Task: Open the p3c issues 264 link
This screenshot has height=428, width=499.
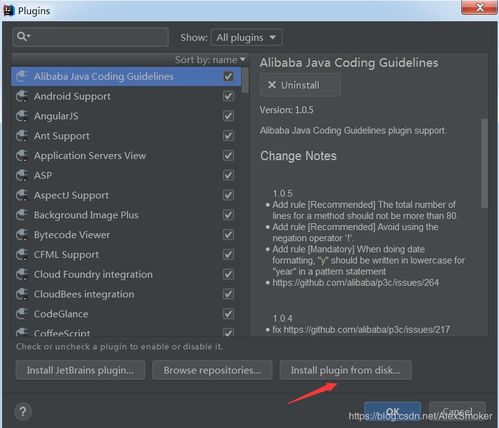Action: click(355, 283)
